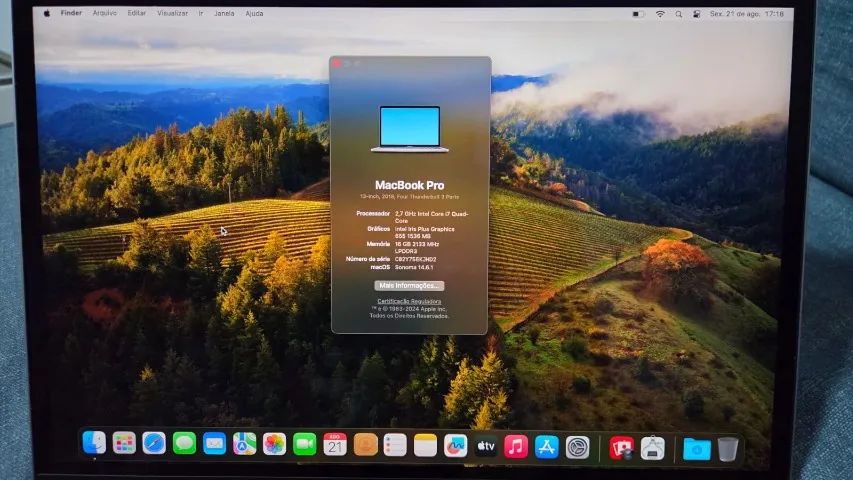The height and width of the screenshot is (480, 853).
Task: Open the blue Downloads folder in Dock
Action: pyautogui.click(x=696, y=449)
